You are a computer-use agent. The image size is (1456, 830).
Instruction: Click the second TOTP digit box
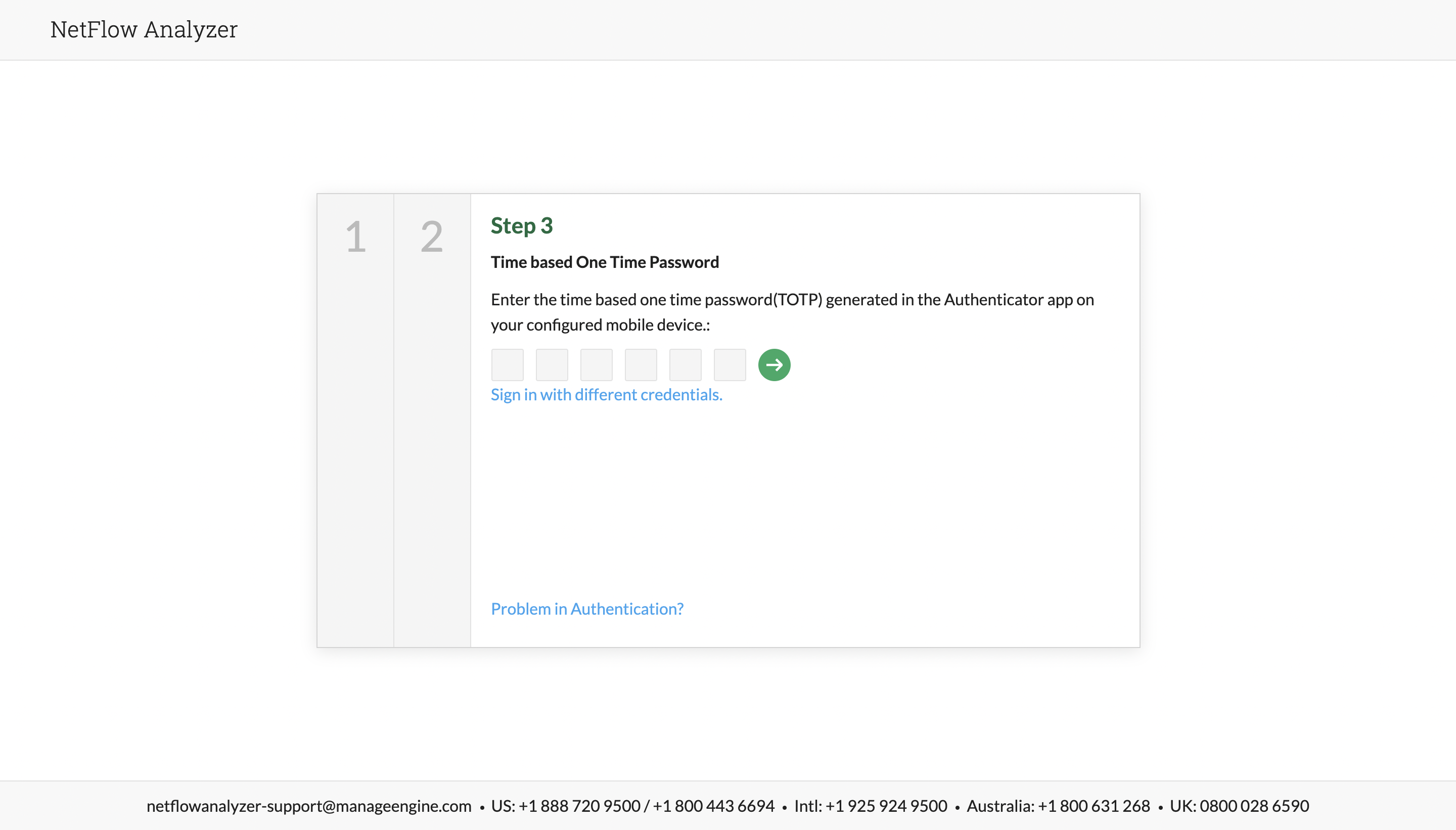(551, 365)
